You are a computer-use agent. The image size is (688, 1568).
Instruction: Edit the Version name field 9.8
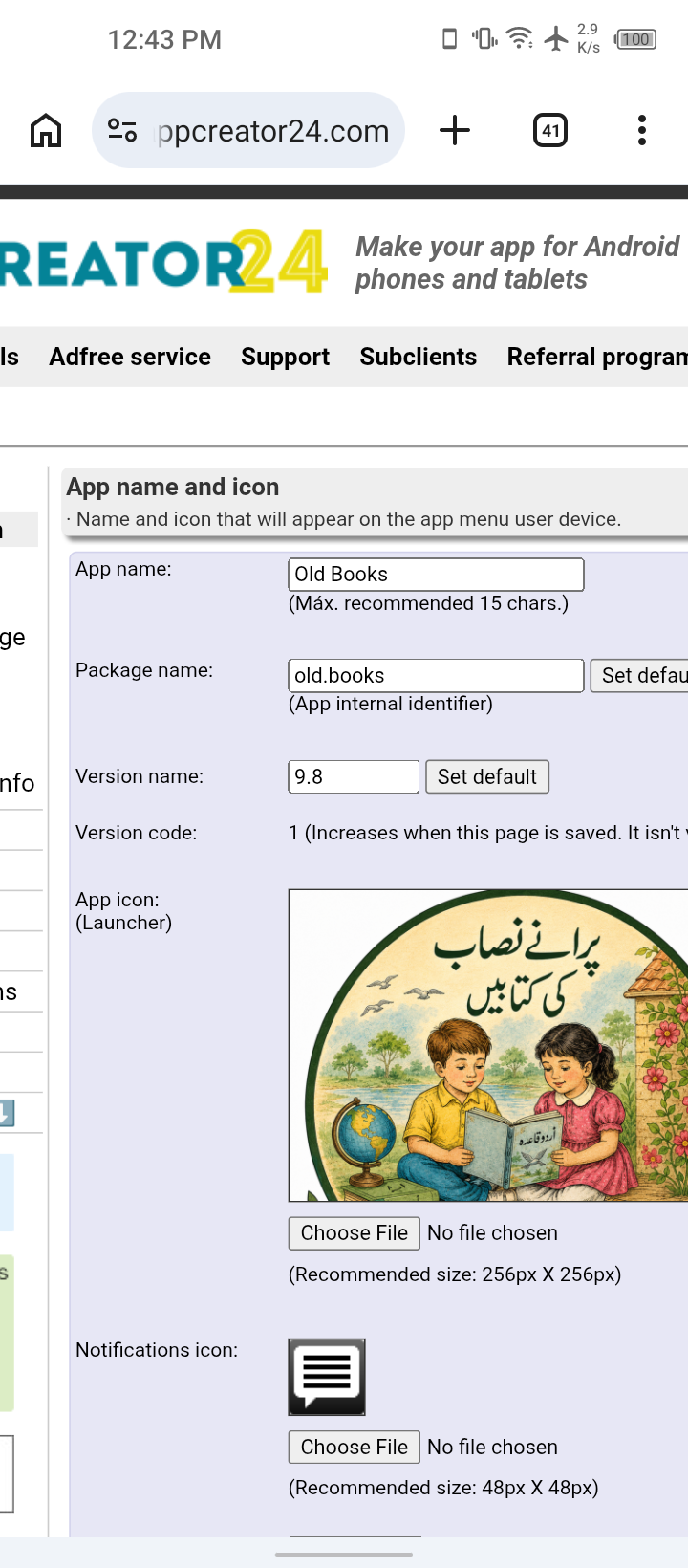point(354,776)
